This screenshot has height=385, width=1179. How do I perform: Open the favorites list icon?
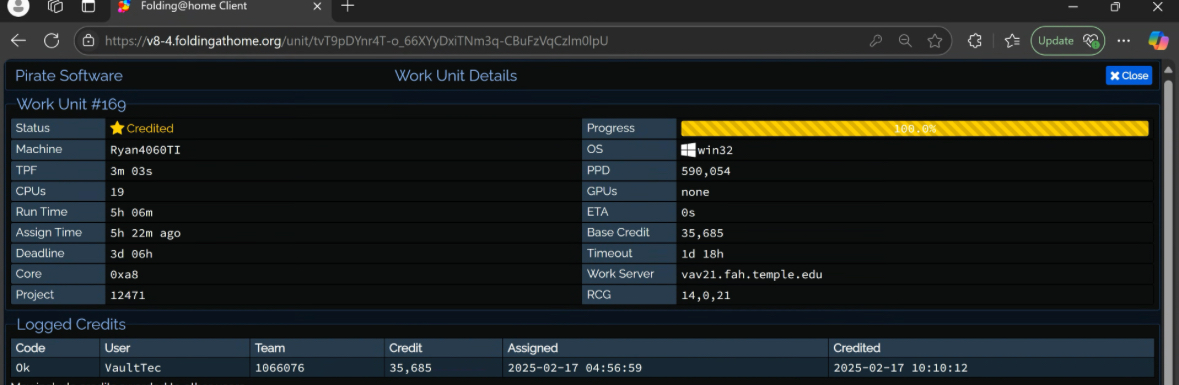click(1012, 41)
